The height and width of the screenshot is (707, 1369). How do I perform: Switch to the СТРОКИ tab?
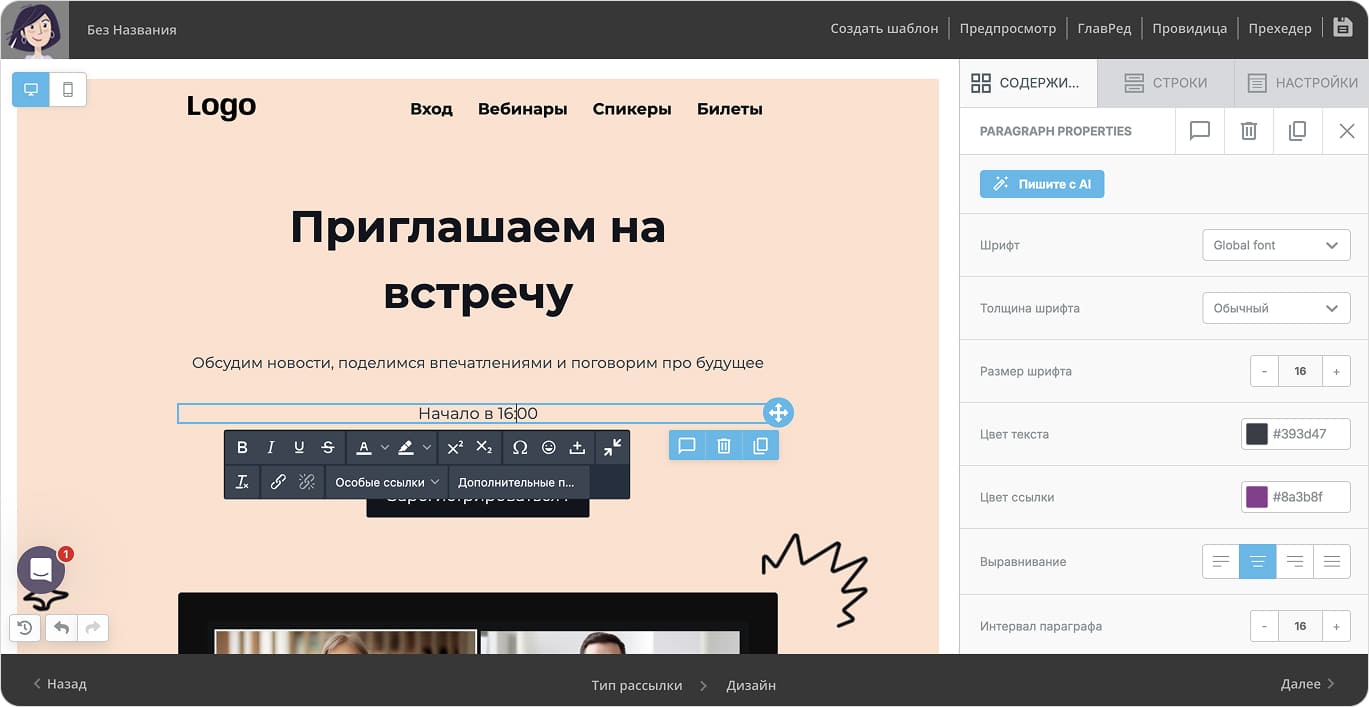point(1166,83)
